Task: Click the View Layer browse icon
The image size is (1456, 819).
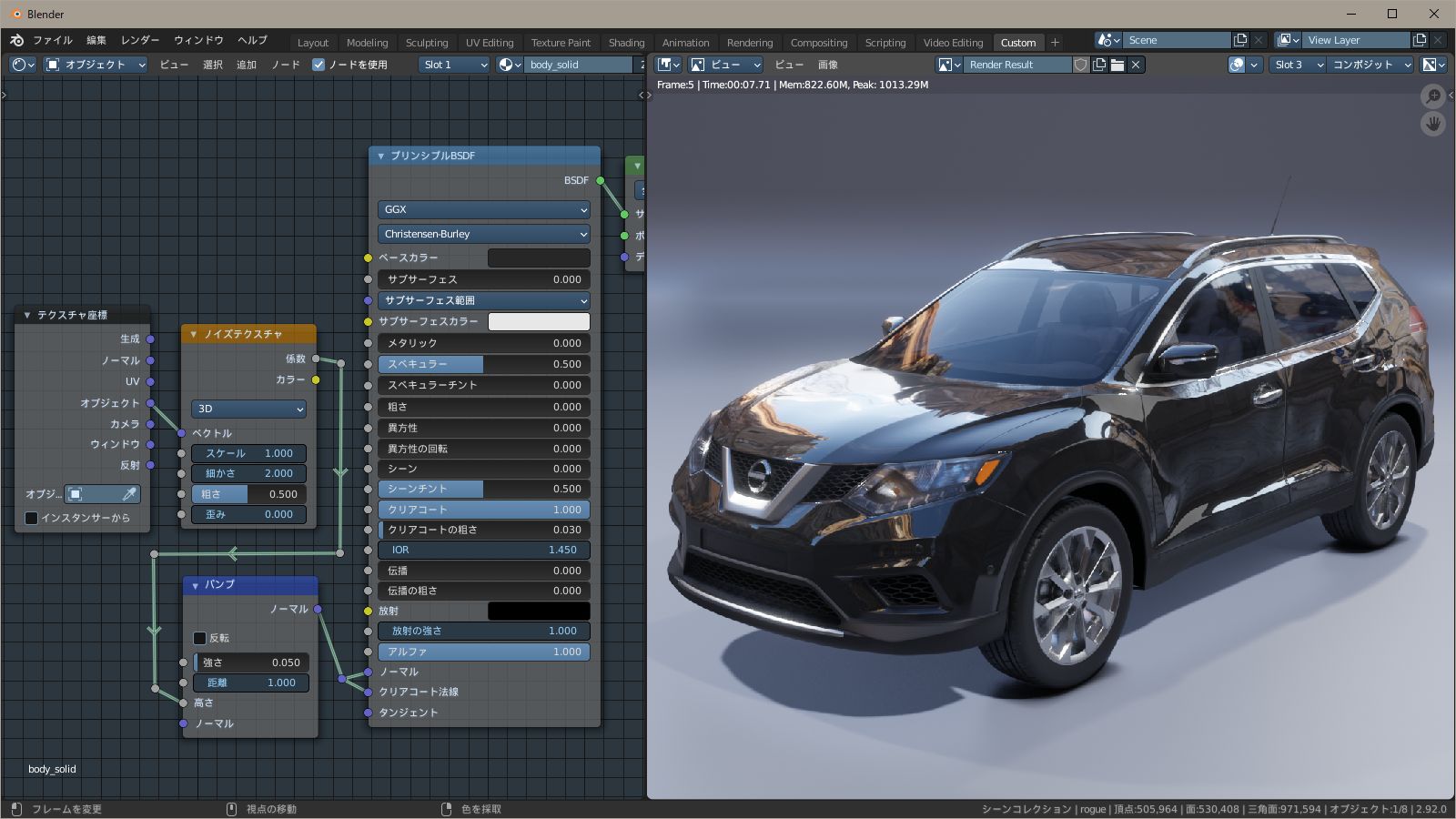Action: pyautogui.click(x=1289, y=40)
